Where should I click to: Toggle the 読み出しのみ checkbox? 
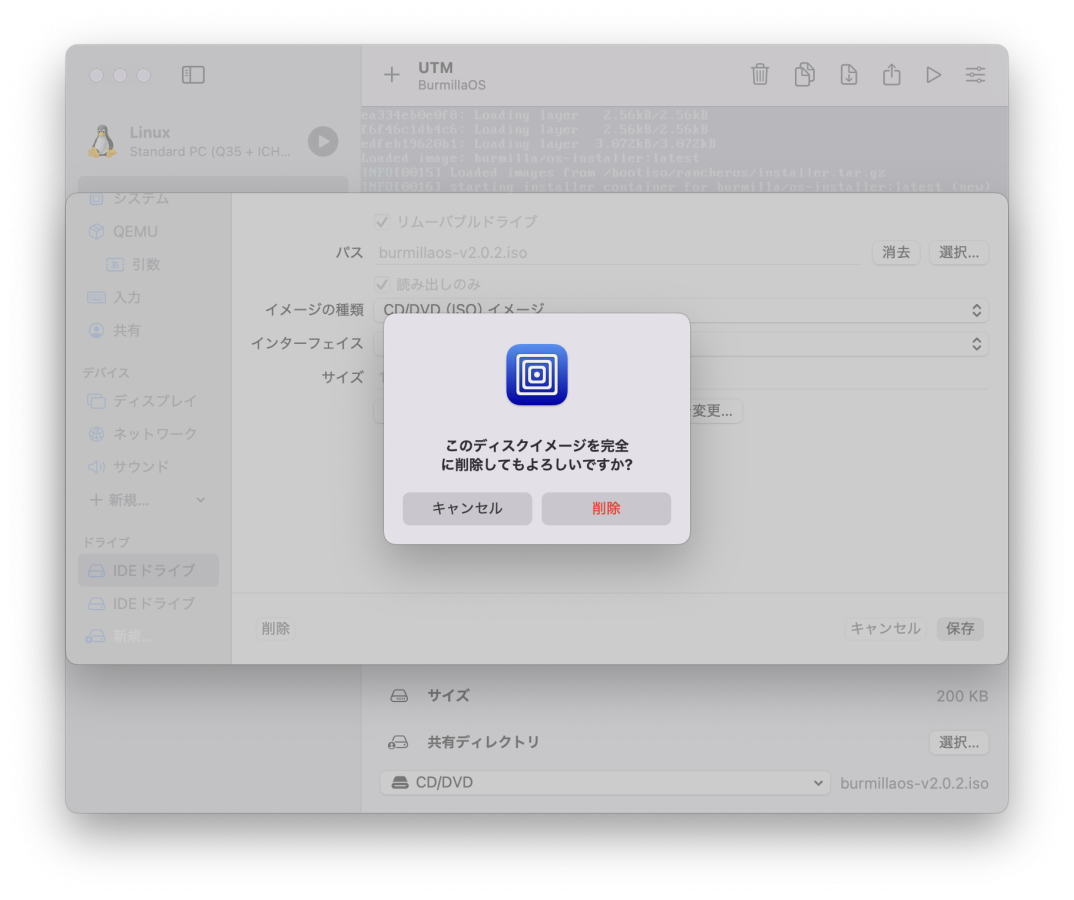click(x=381, y=284)
